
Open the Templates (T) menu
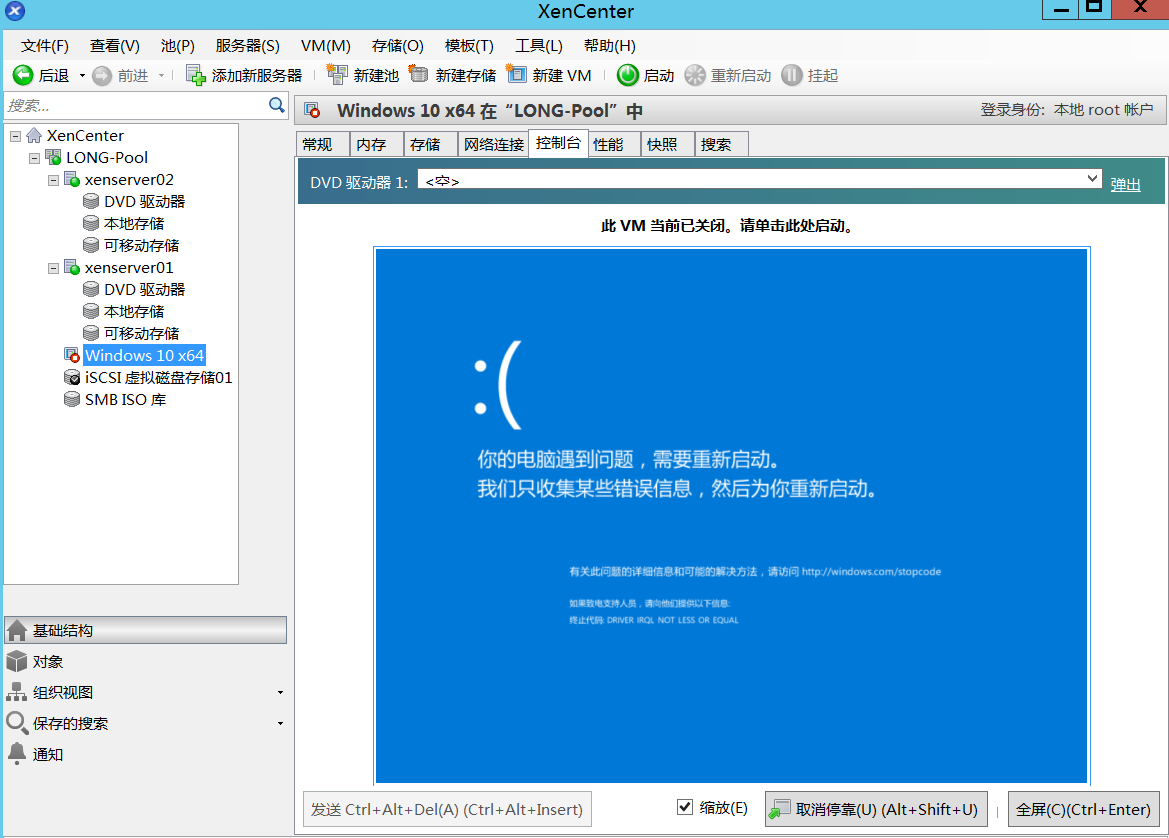point(469,46)
